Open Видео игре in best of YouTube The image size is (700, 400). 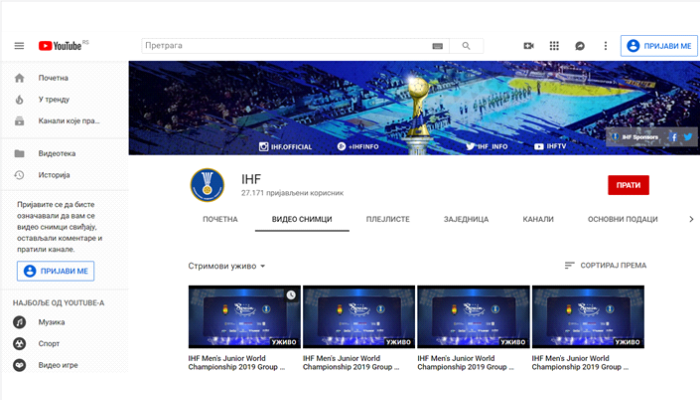coord(58,365)
